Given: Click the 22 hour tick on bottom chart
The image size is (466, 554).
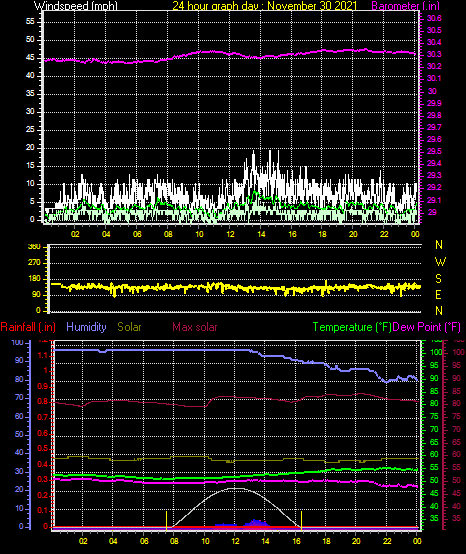Looking at the screenshot, I should click(x=387, y=541).
